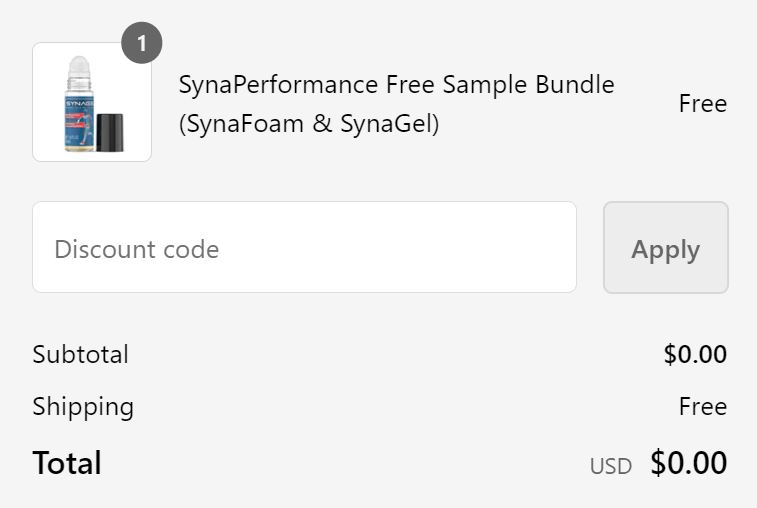
Task: Click the word Bundle in the product name
Action: coord(575,85)
